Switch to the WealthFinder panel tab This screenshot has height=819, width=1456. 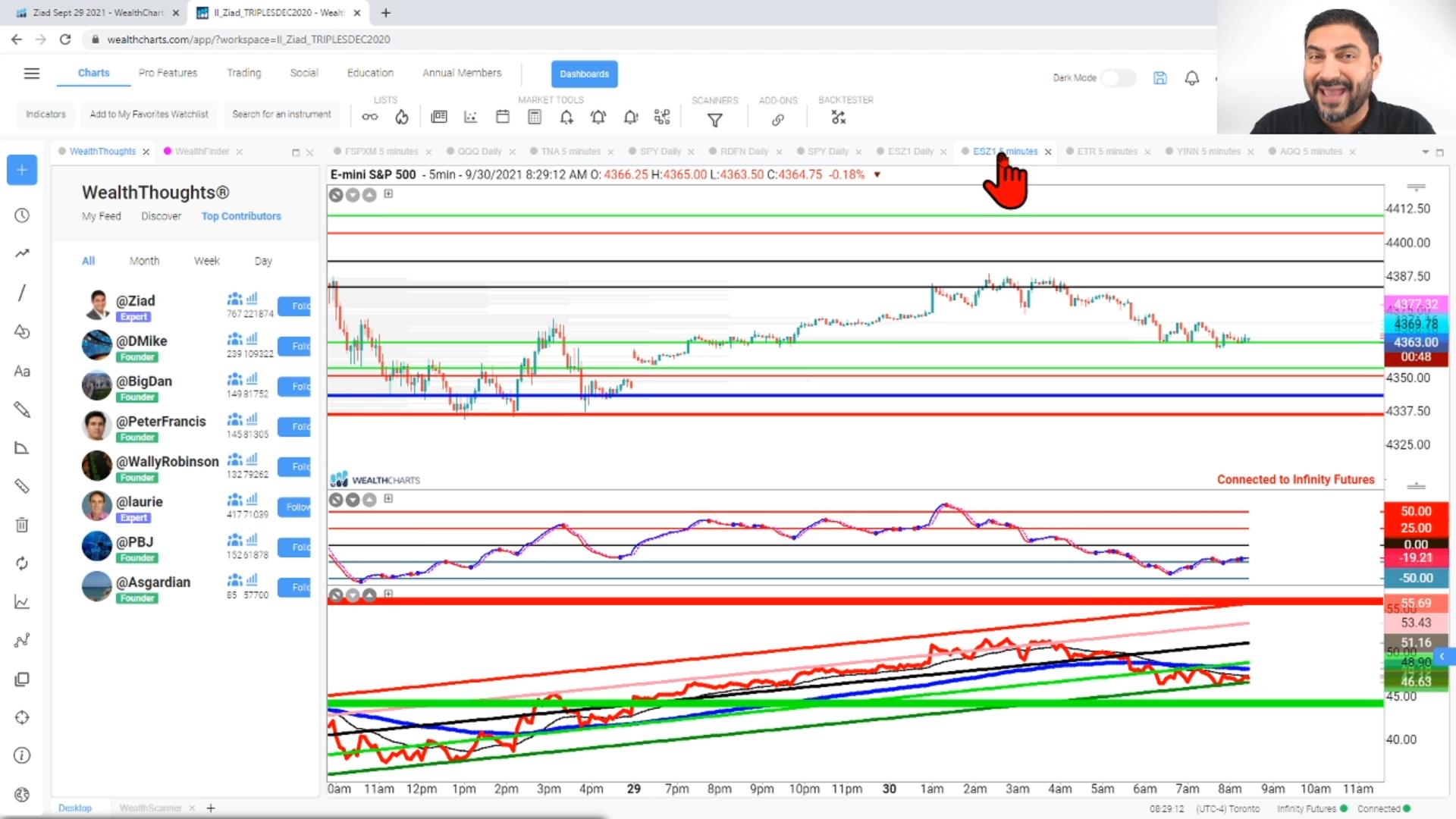pyautogui.click(x=202, y=152)
